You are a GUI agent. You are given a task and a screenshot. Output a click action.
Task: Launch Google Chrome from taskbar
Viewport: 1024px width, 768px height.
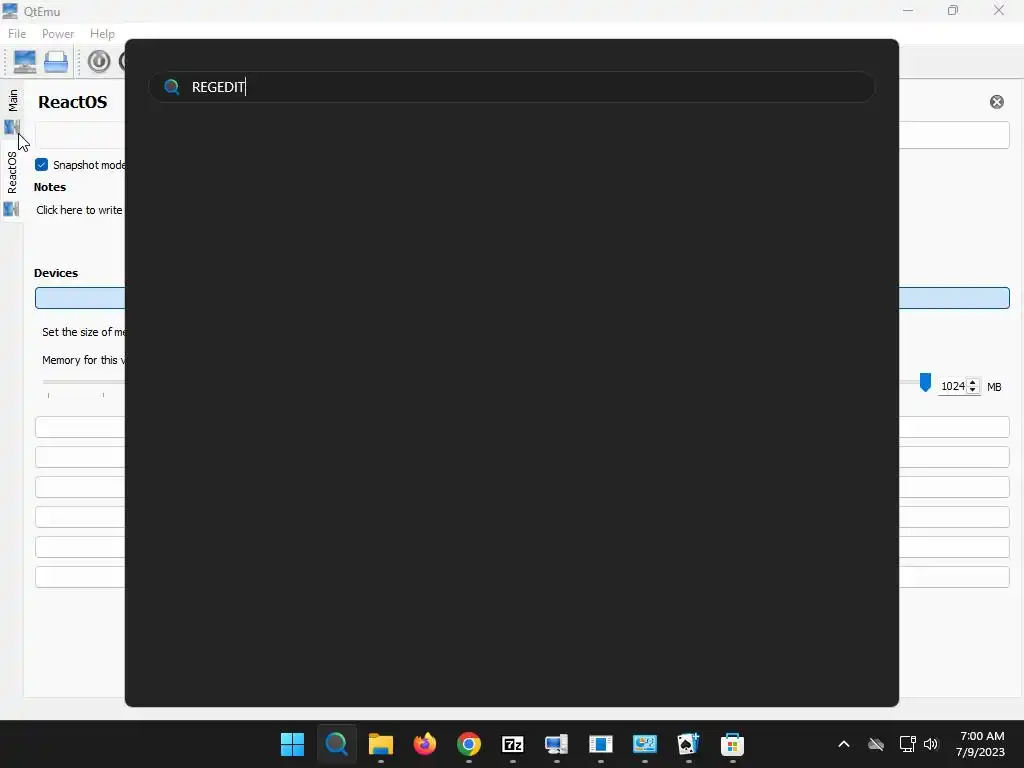(x=468, y=744)
